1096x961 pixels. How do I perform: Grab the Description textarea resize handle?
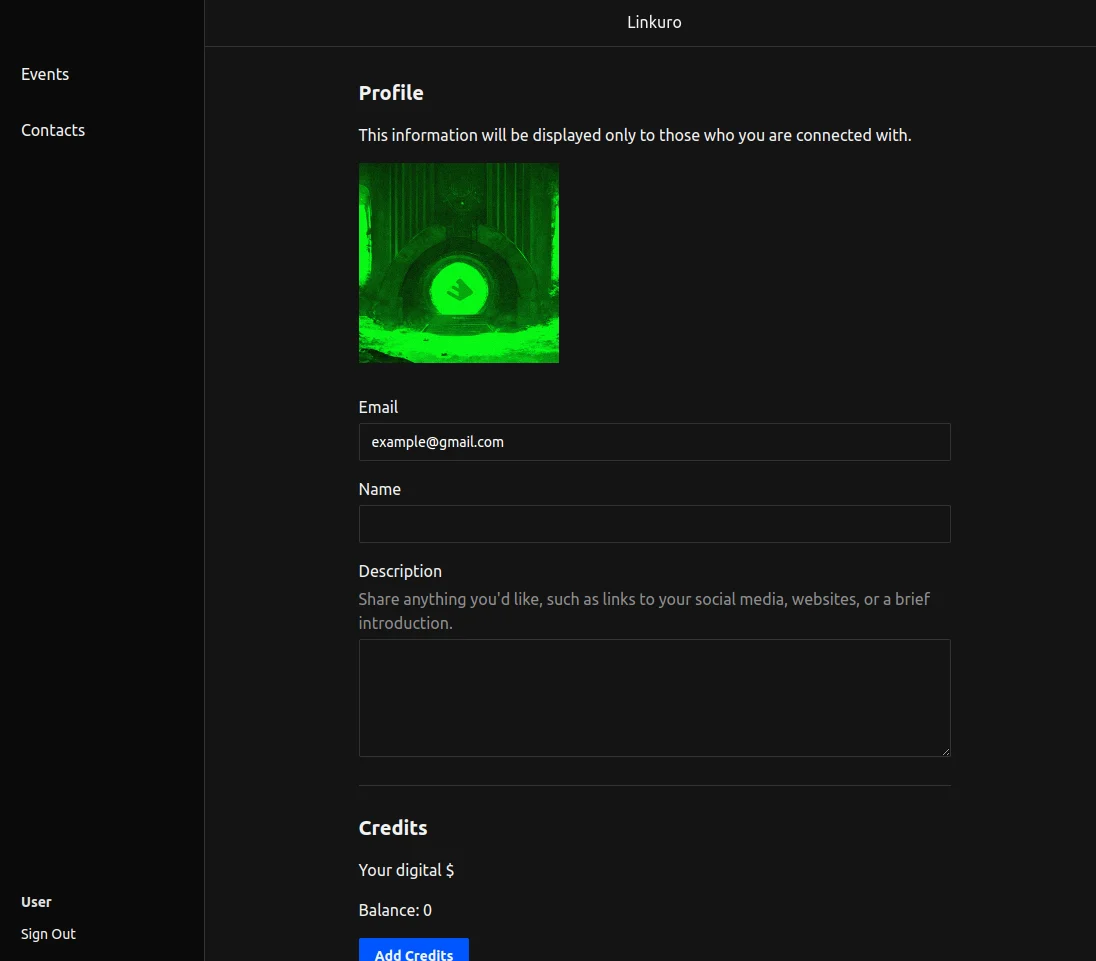click(944, 750)
